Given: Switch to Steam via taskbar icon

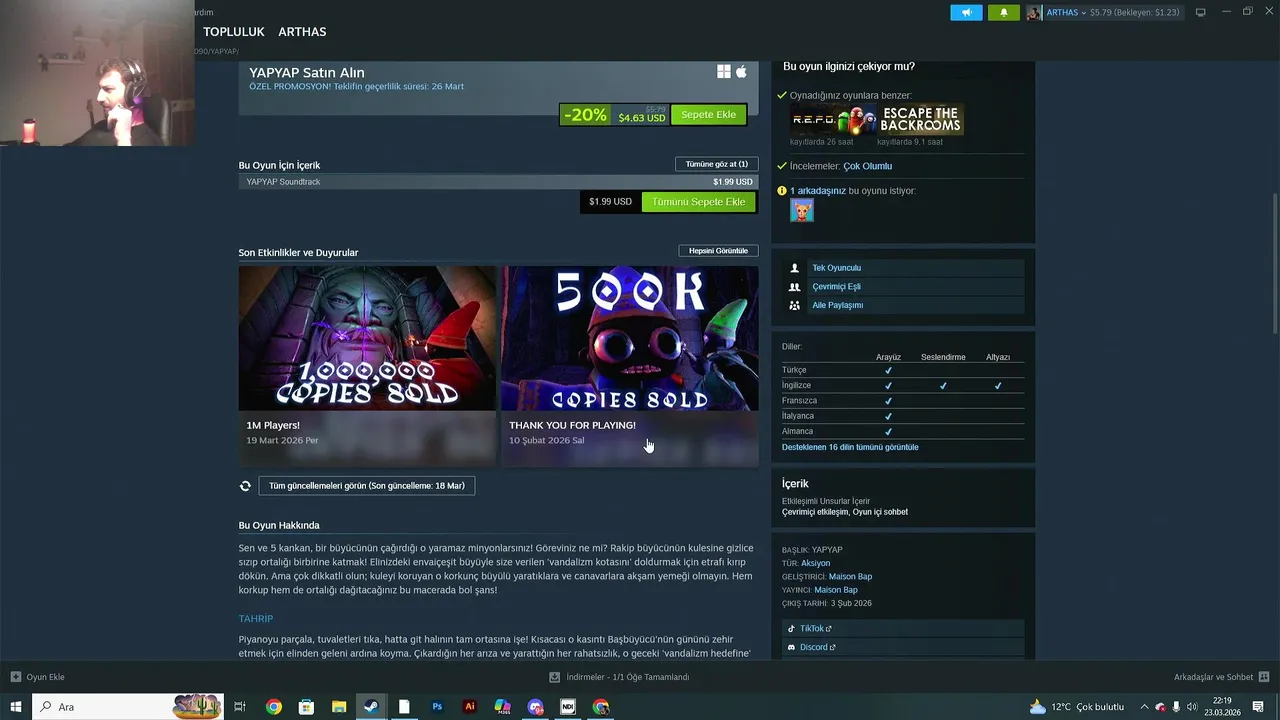Looking at the screenshot, I should tap(371, 707).
